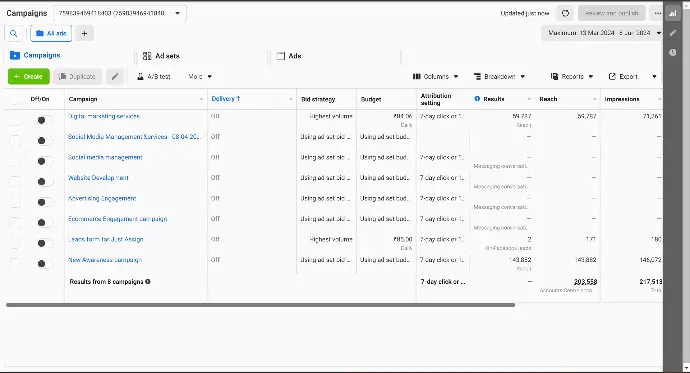The image size is (690, 373).
Task: Click the refresh icon beside Updated just now
Action: click(565, 13)
